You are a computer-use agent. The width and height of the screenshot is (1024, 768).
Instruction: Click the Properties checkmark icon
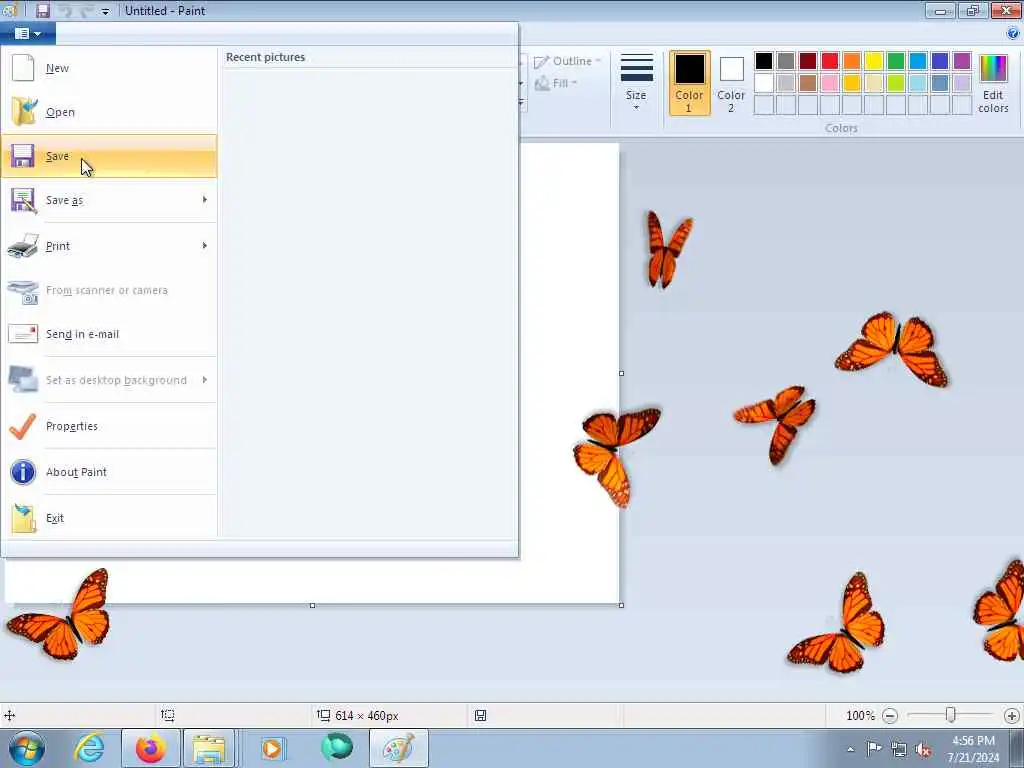coord(23,426)
